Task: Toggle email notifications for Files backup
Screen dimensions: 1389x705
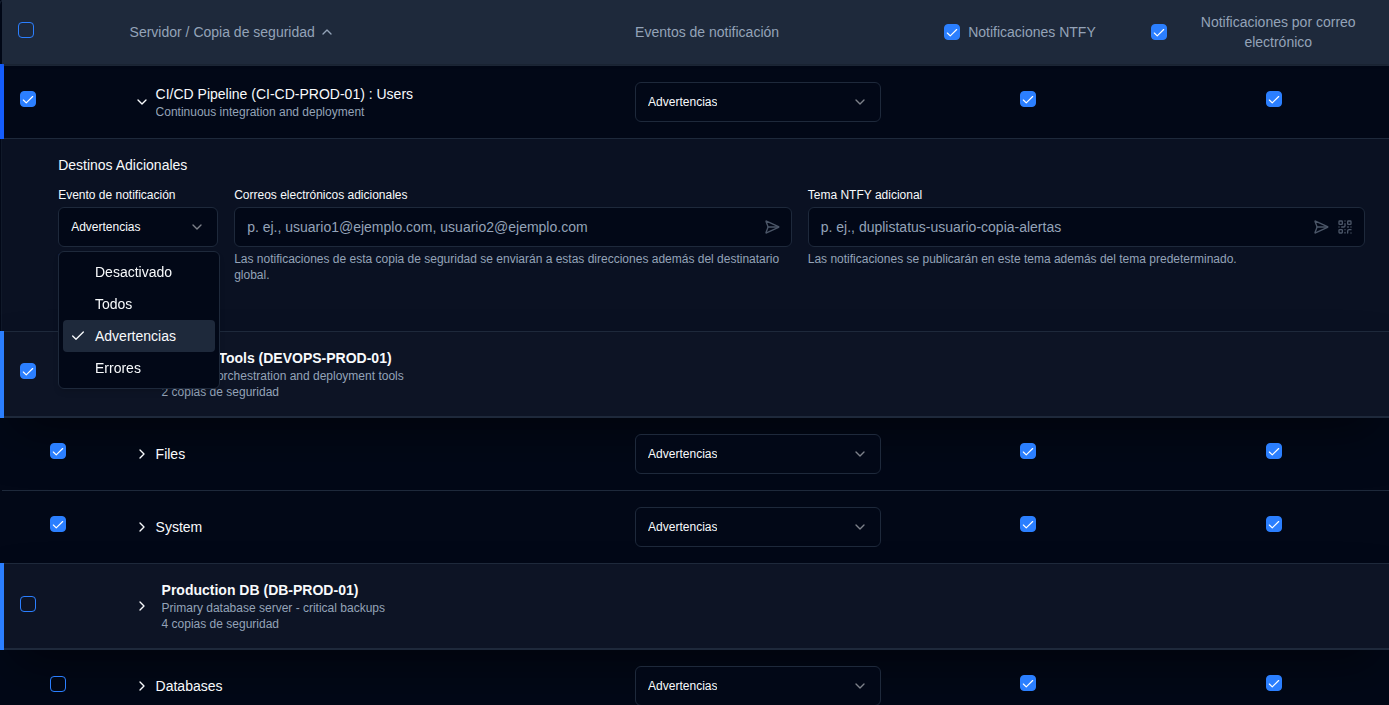Action: (x=1274, y=451)
